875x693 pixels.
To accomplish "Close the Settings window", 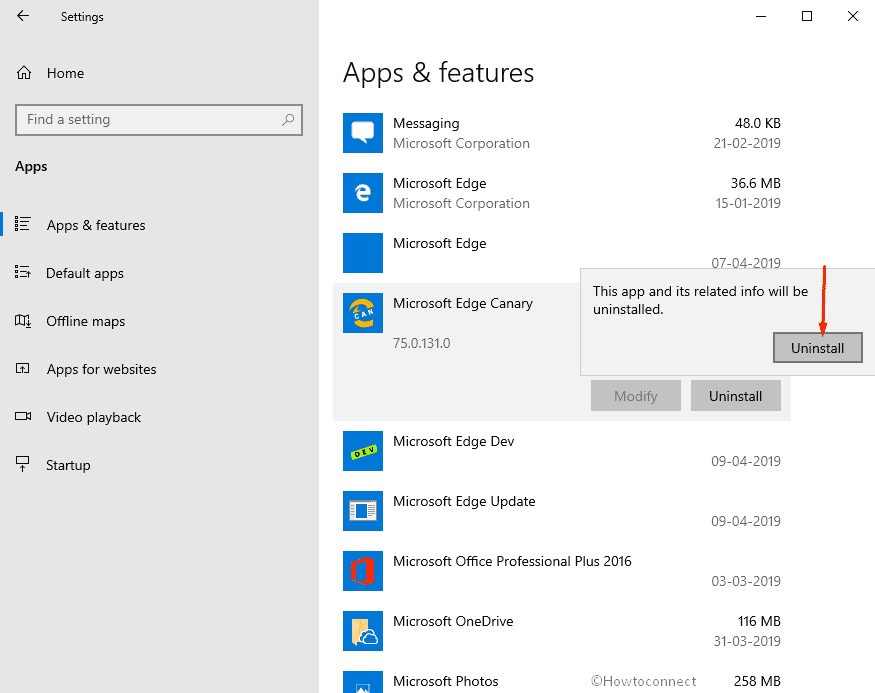I will point(852,16).
